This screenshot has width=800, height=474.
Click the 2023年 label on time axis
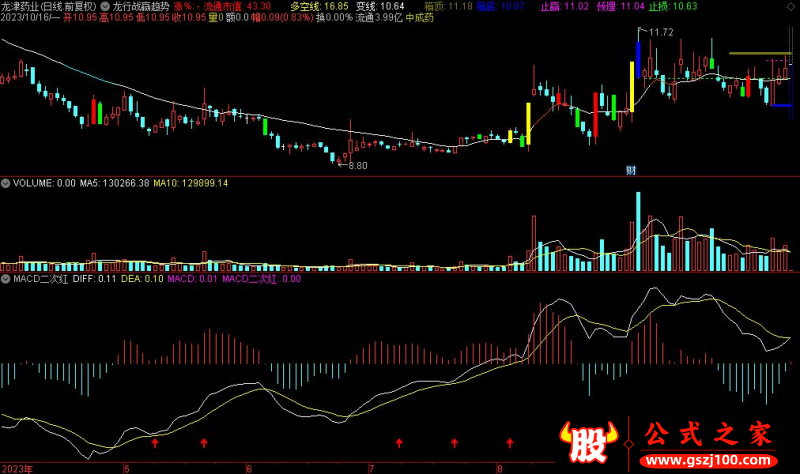click(17, 469)
